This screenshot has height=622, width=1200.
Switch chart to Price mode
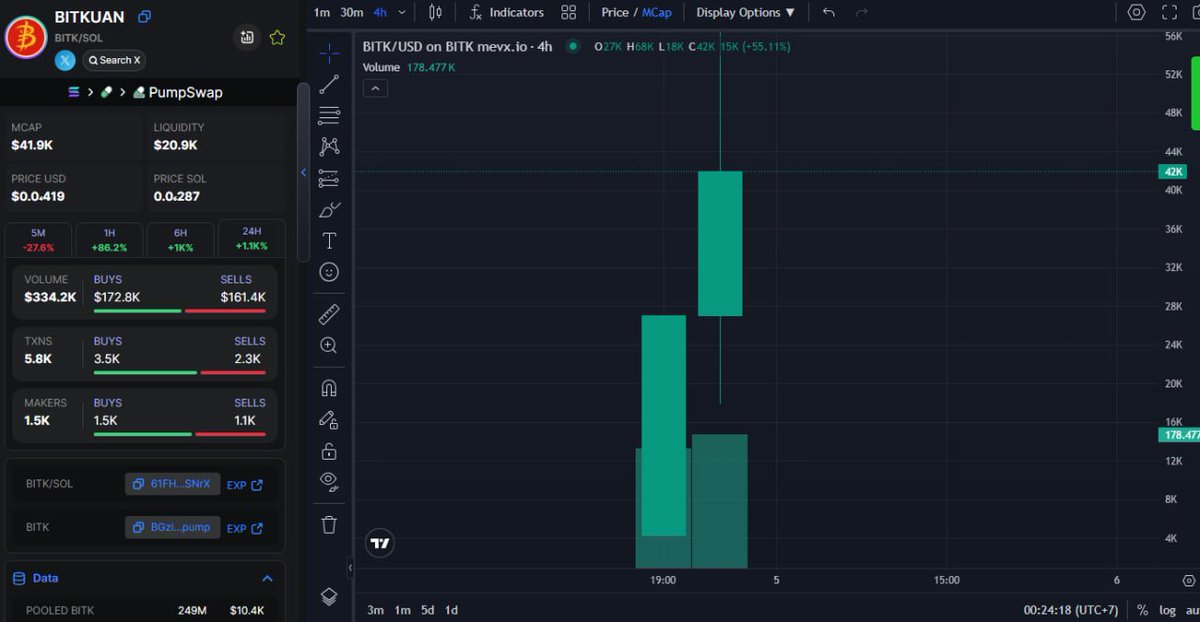(615, 12)
